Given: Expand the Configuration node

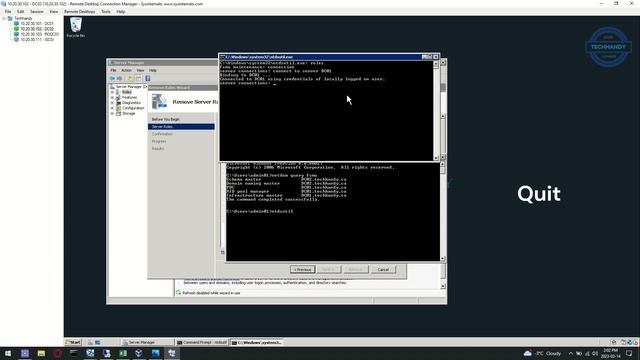Looking at the screenshot, I should 112,108.
